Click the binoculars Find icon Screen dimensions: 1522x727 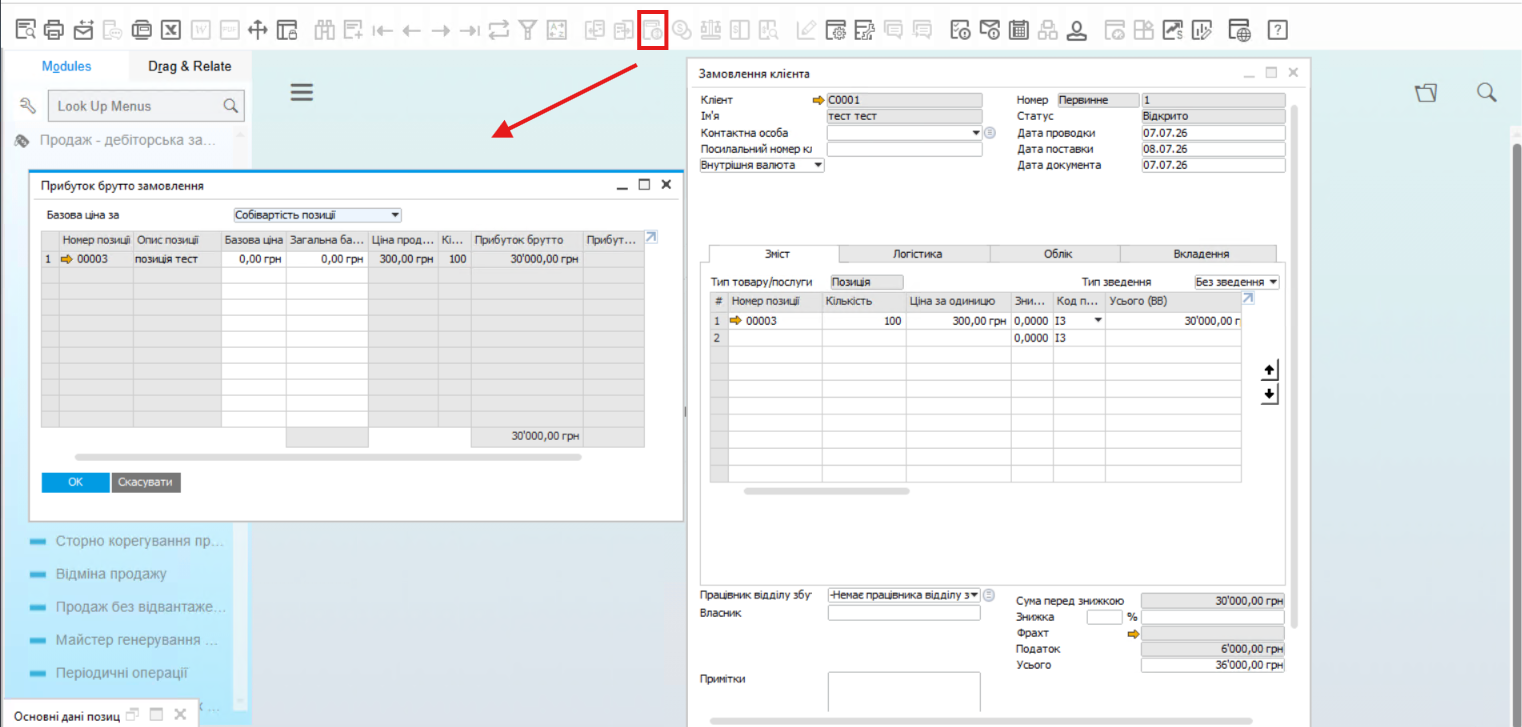[x=324, y=30]
